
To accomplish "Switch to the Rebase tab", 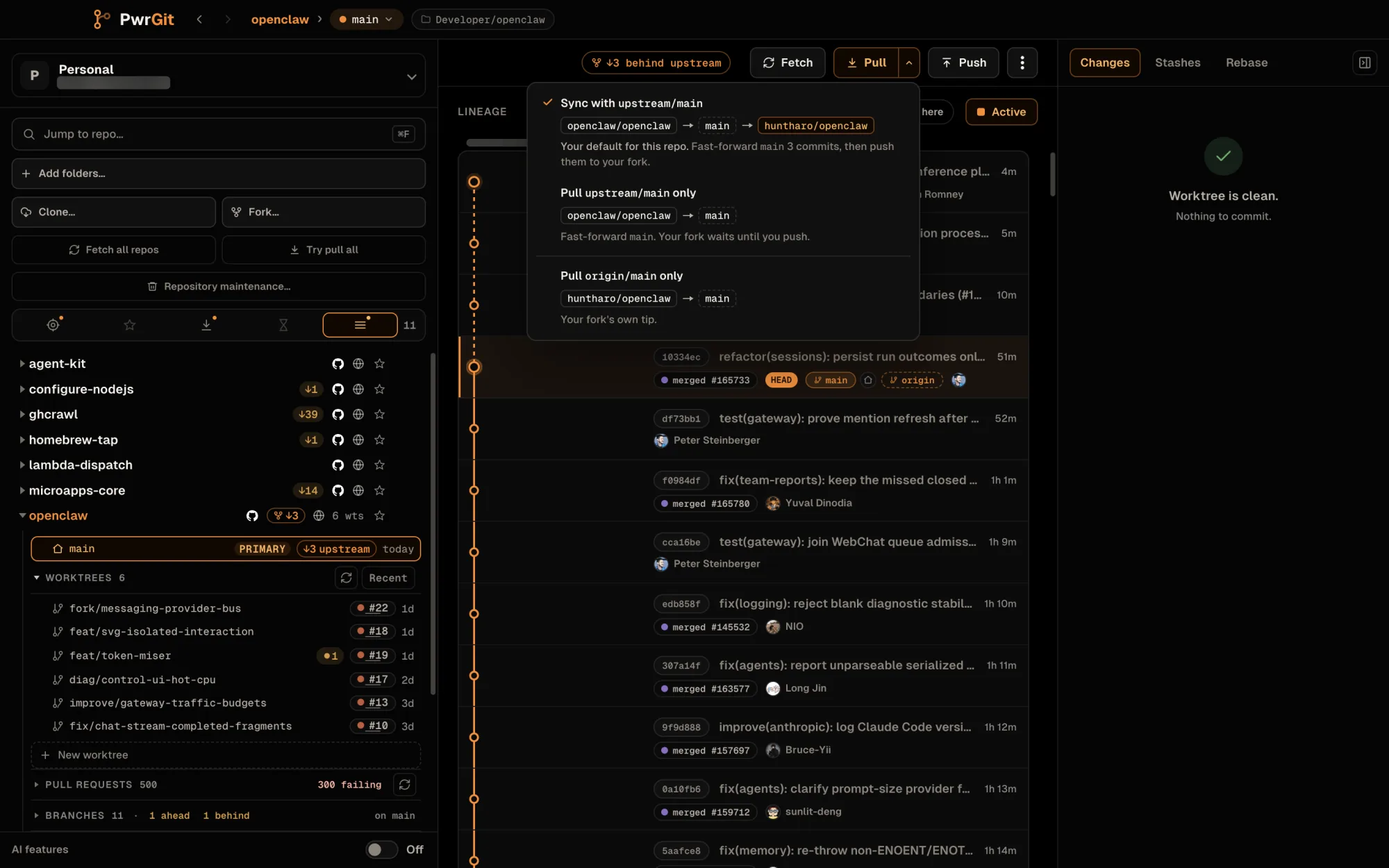I will tap(1247, 62).
